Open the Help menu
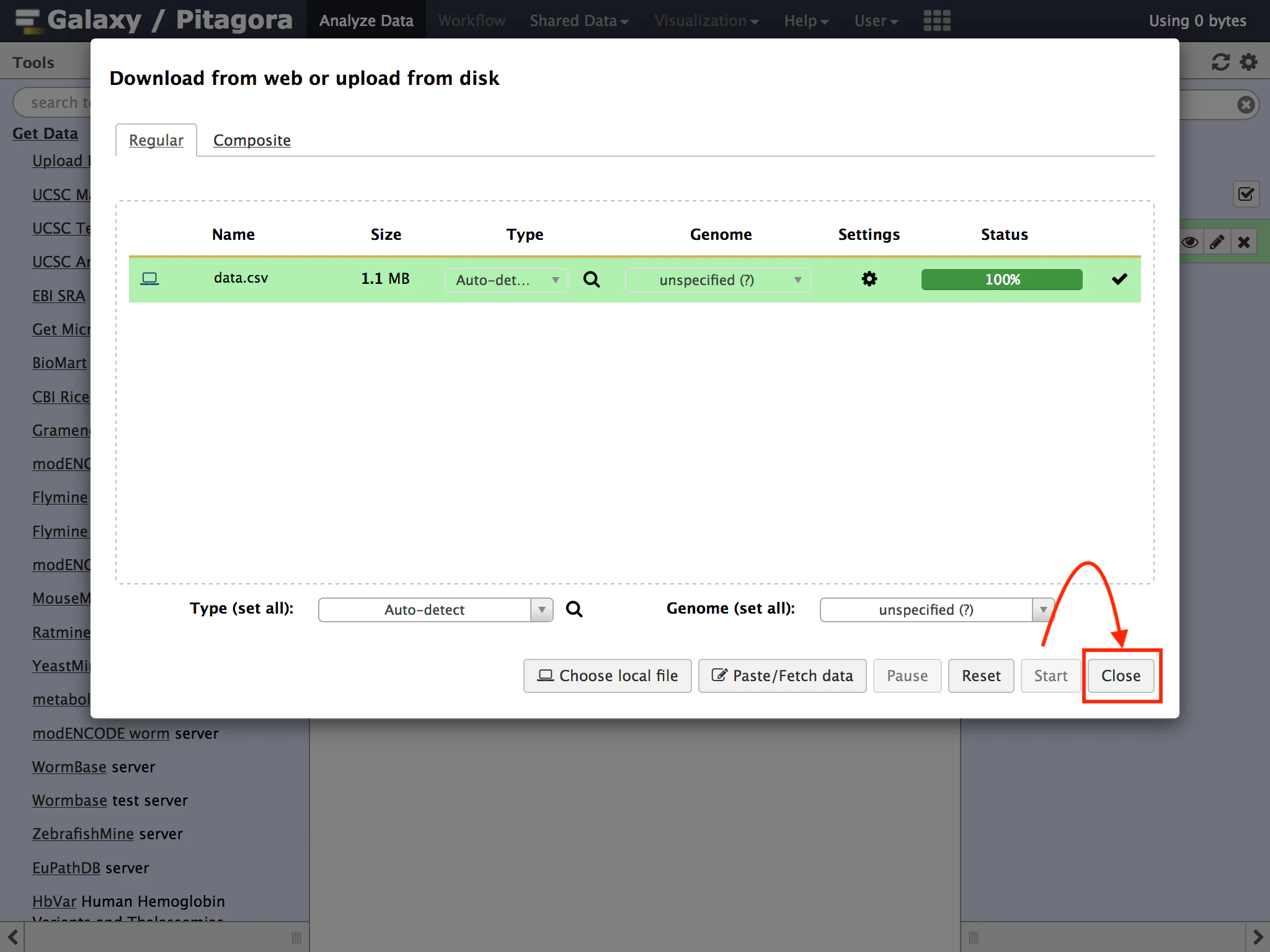The width and height of the screenshot is (1270, 952). click(x=806, y=20)
